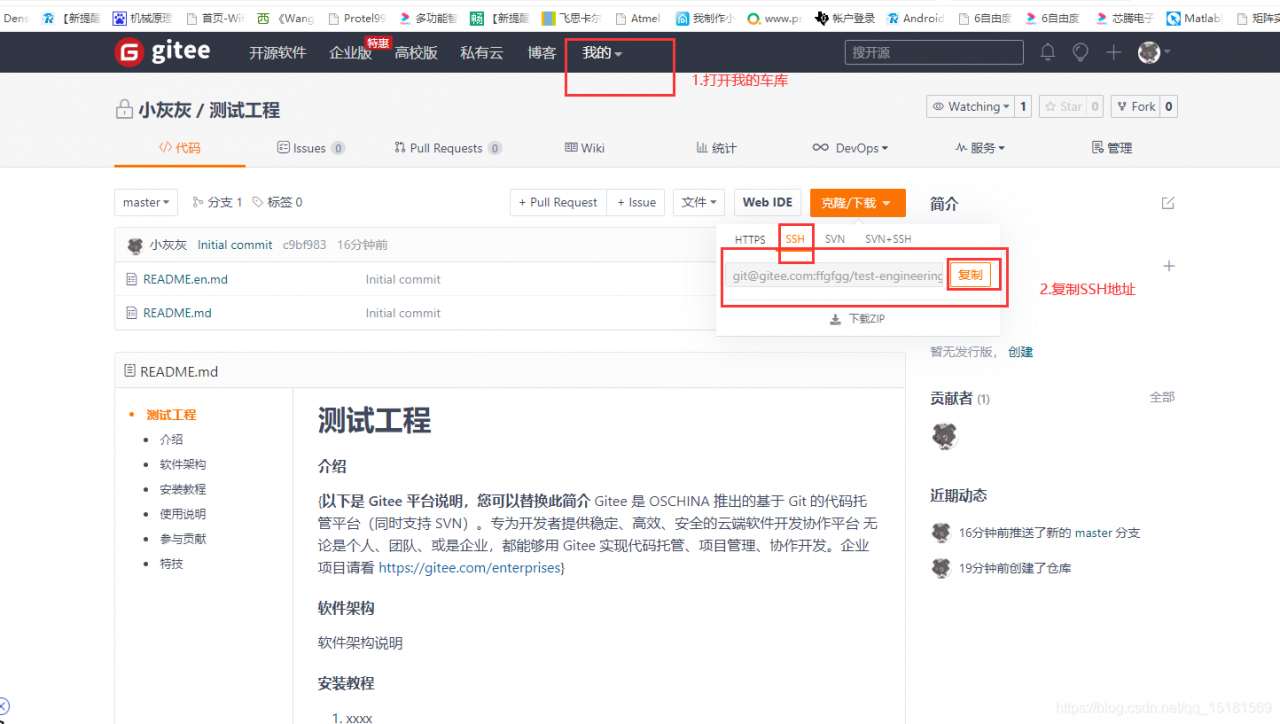1280x724 pixels.
Task: Jump to 使用说明 in README outline
Action: click(x=183, y=514)
